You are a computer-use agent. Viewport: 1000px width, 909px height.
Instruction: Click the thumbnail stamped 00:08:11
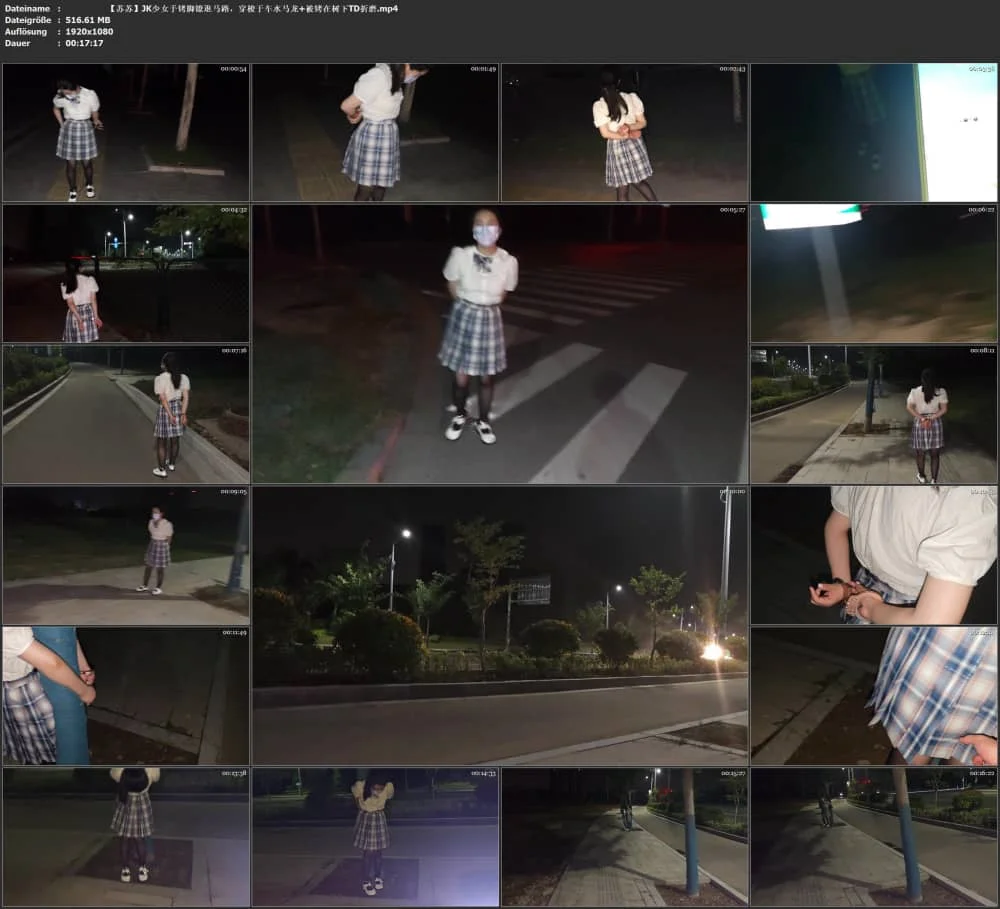874,415
